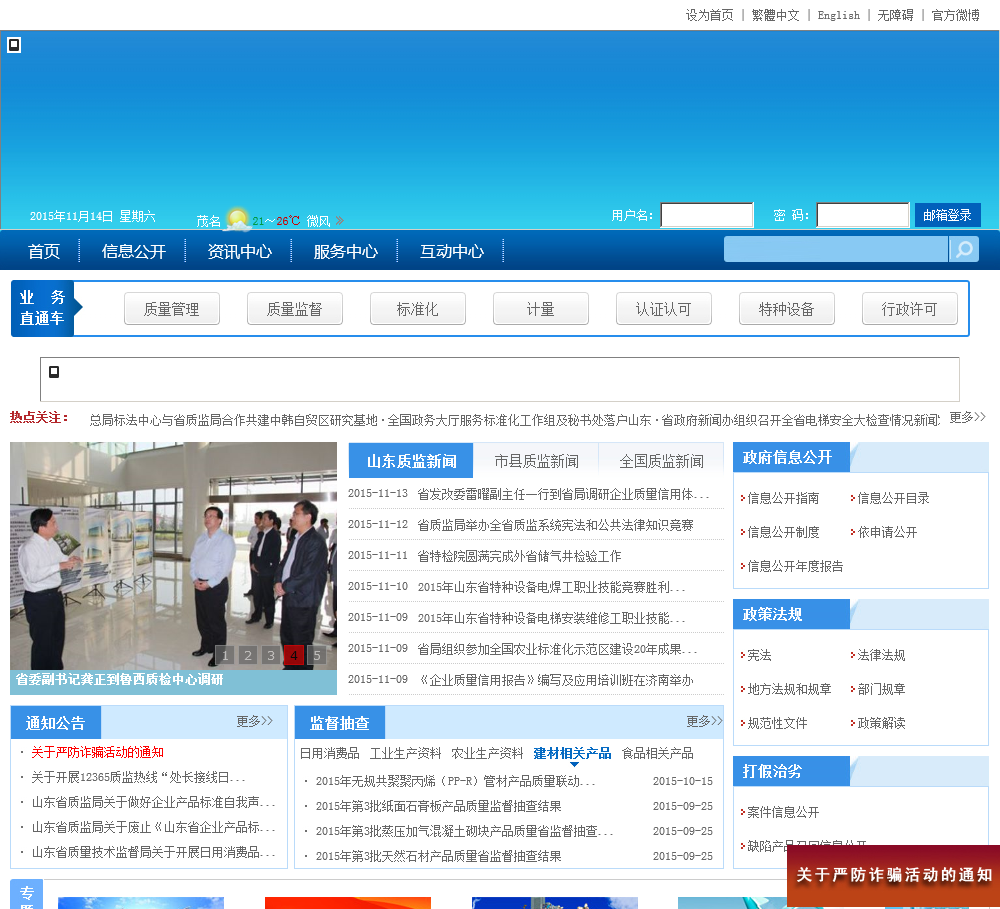
Task: Open news 省质监局举办全省质监系统宪法和公共法律知识竞赛
Action: [x=555, y=525]
